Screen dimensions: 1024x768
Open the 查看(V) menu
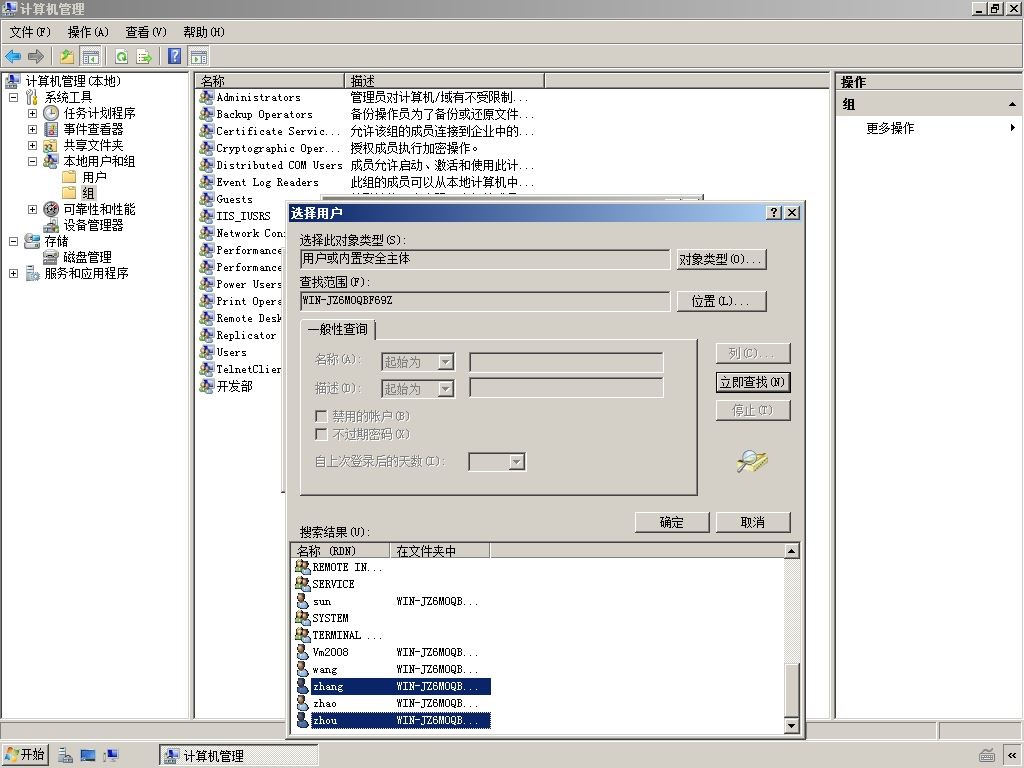146,32
